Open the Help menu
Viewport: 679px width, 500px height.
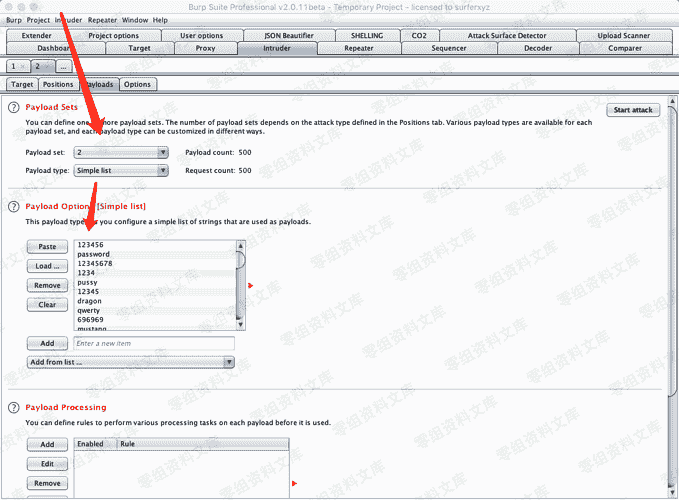[x=160, y=19]
